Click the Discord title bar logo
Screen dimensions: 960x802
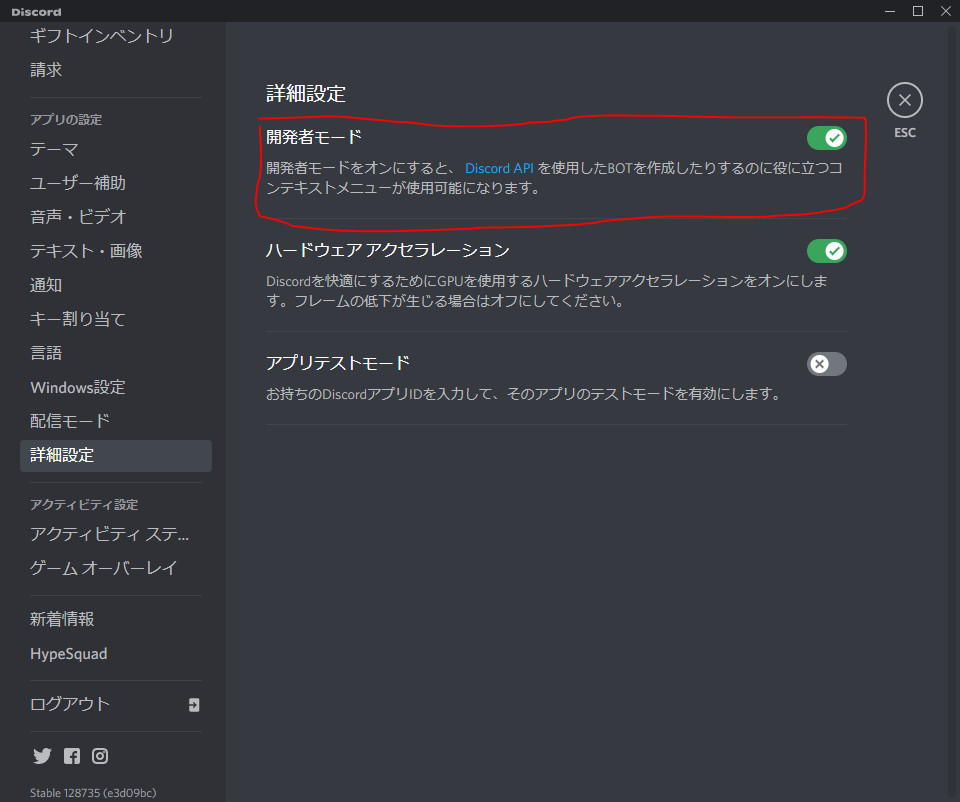point(36,12)
